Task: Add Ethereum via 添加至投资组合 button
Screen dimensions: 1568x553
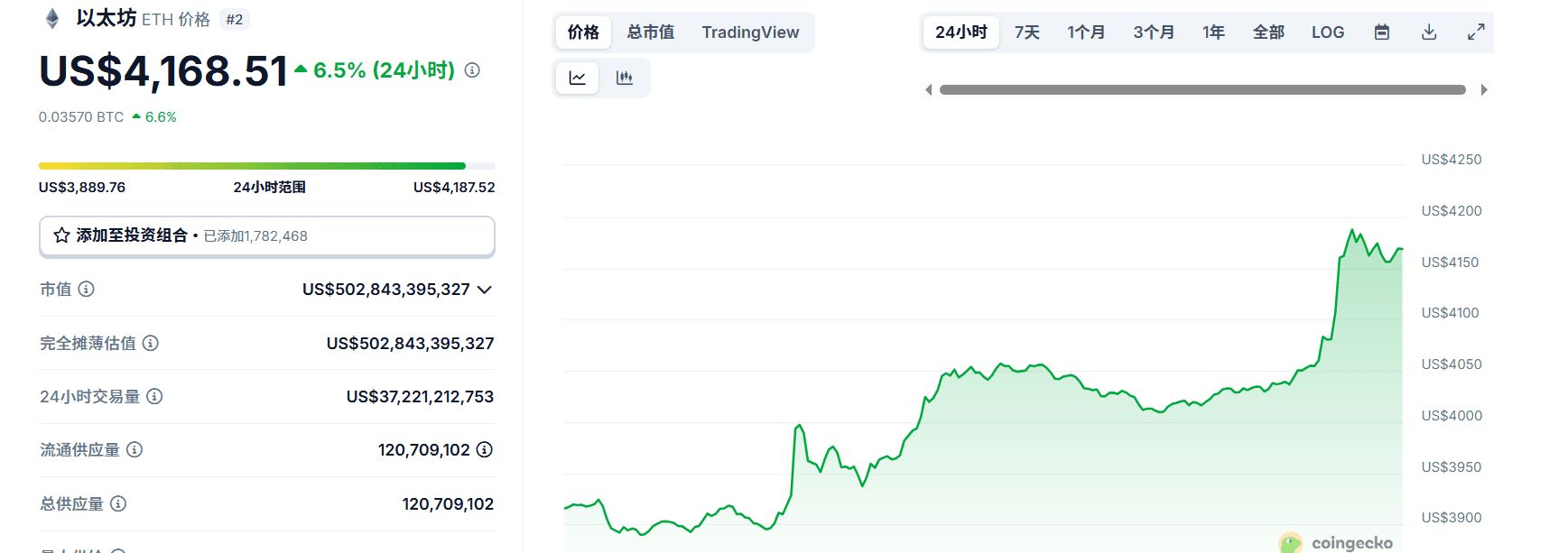Action: click(267, 236)
